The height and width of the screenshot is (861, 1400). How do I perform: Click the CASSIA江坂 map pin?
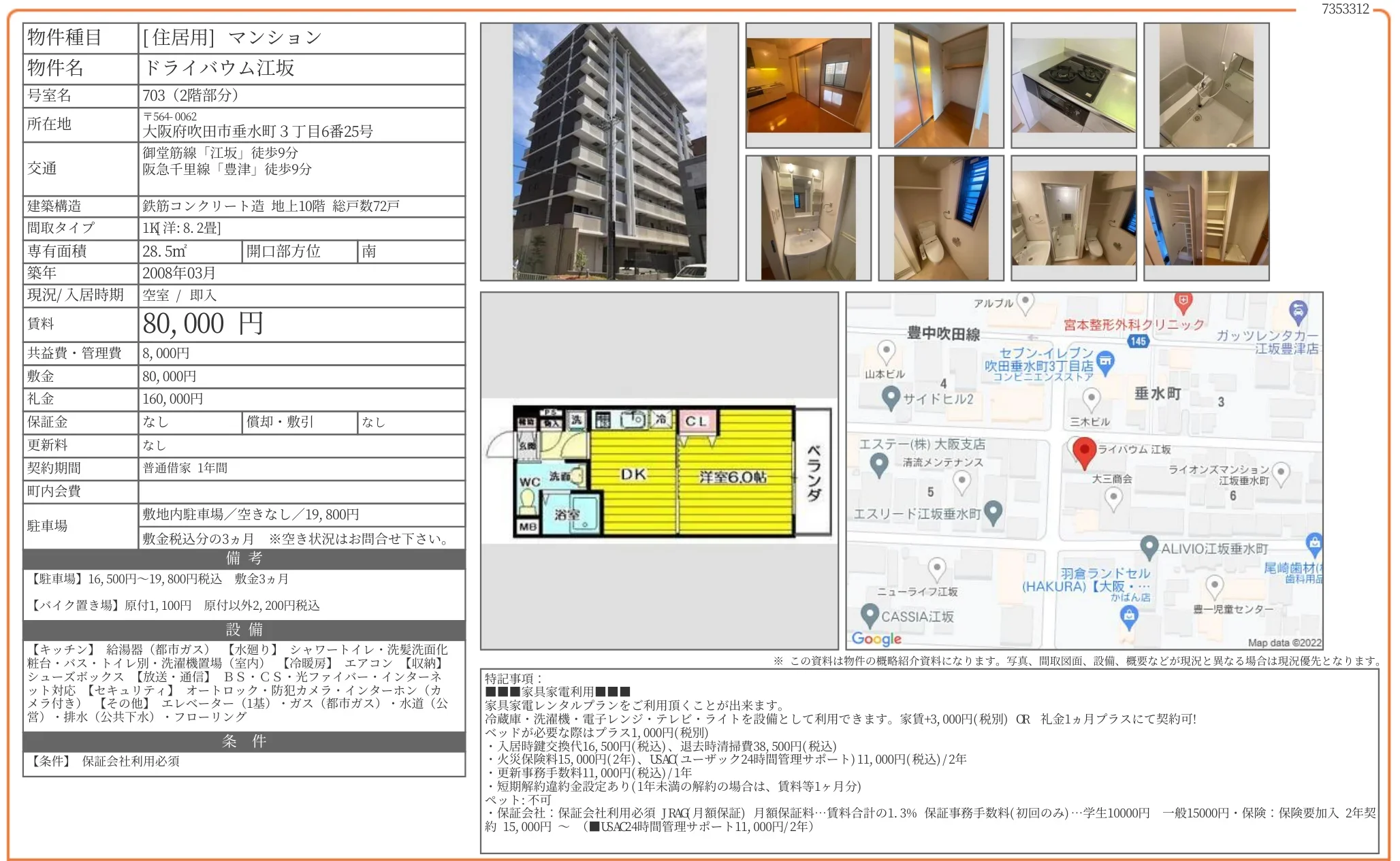pos(870,615)
